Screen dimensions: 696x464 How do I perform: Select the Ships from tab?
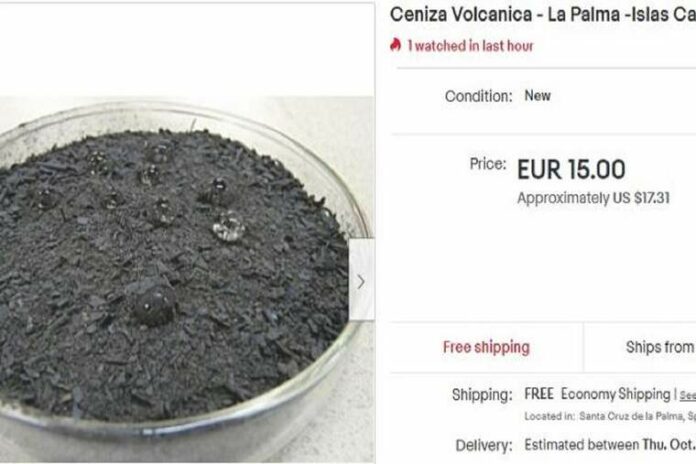point(640,347)
